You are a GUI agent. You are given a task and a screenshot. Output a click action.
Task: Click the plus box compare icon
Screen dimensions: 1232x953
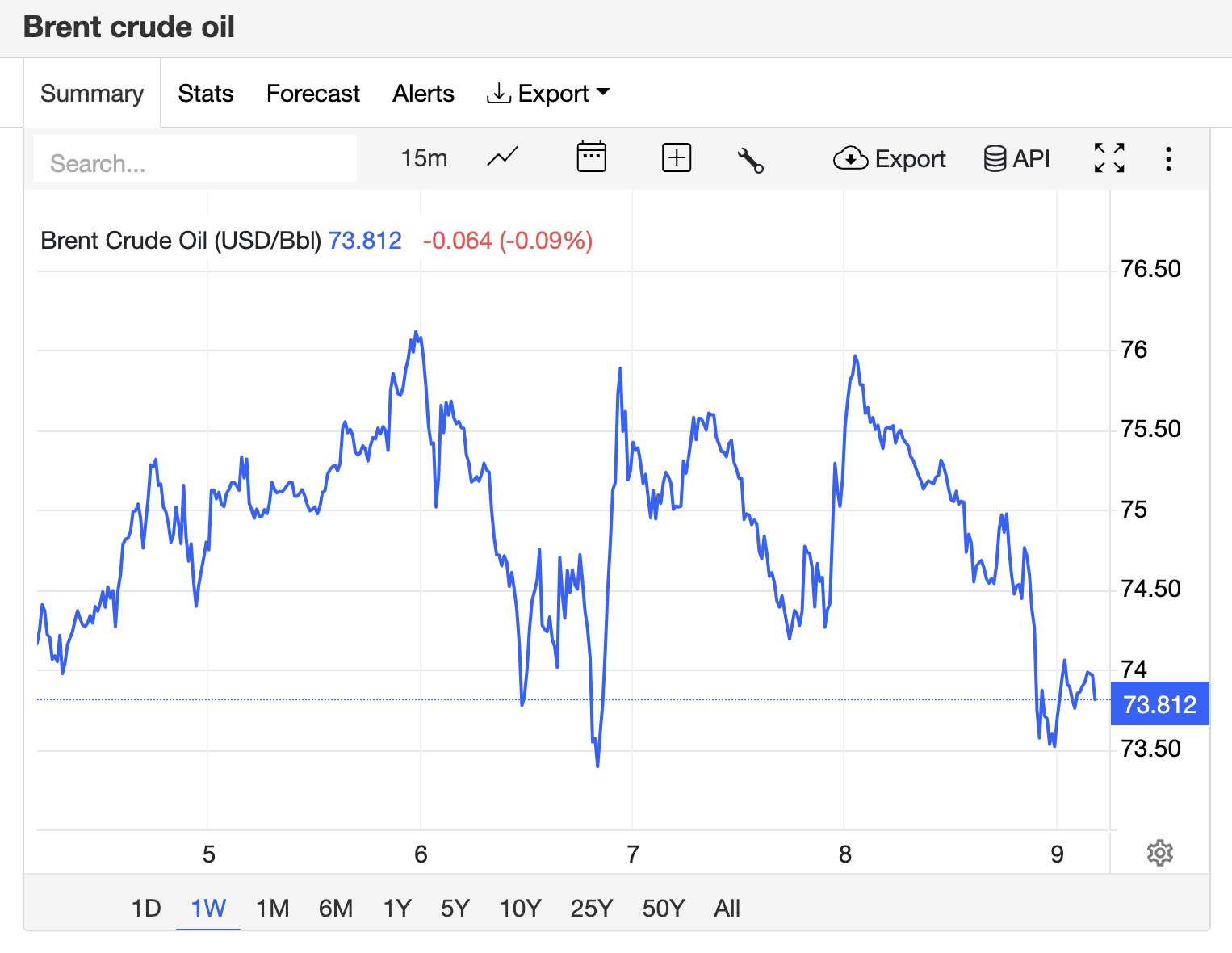(677, 157)
